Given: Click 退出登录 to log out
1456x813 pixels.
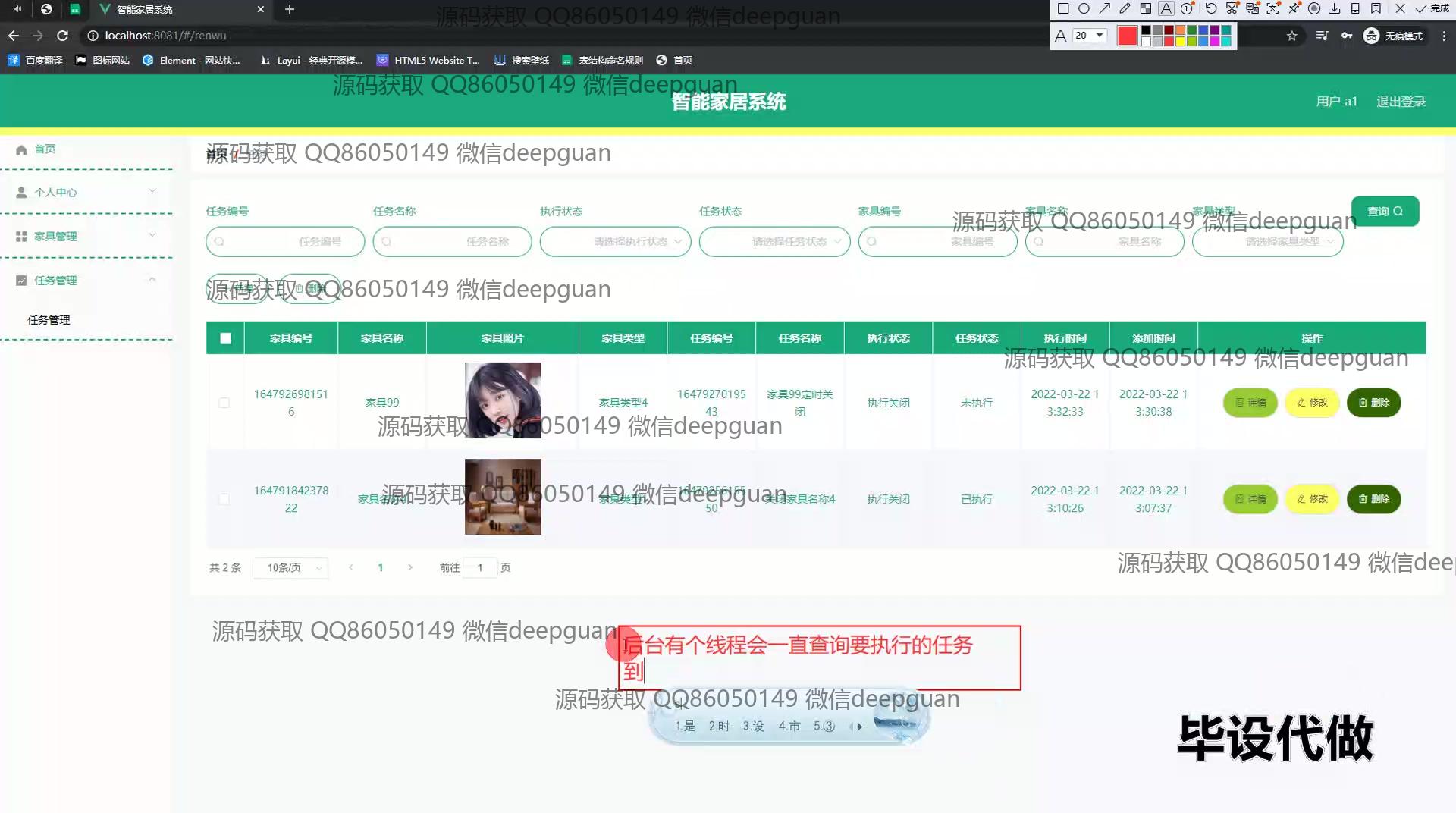Looking at the screenshot, I should (1401, 102).
